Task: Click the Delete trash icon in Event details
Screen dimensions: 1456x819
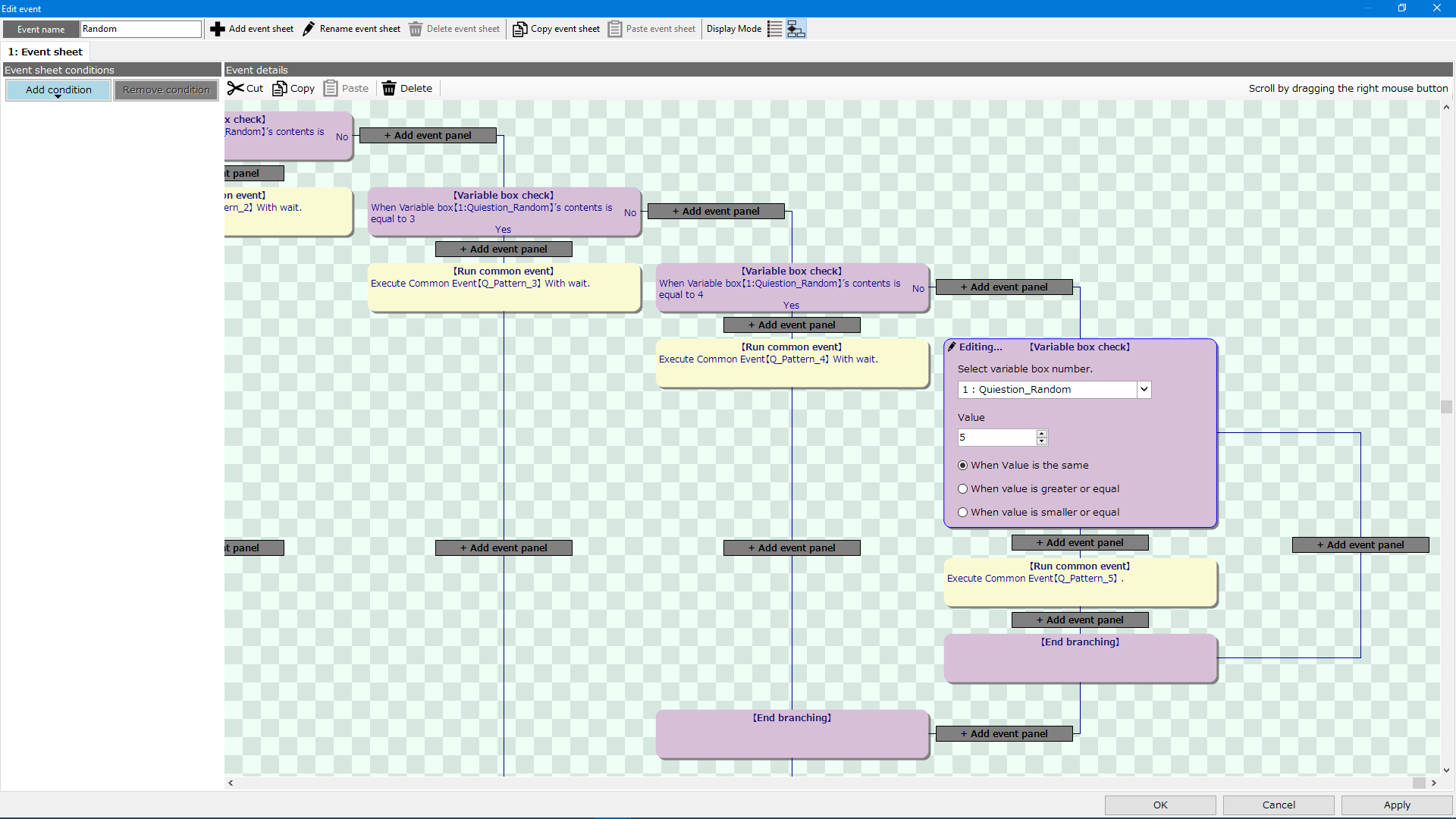Action: pos(389,89)
